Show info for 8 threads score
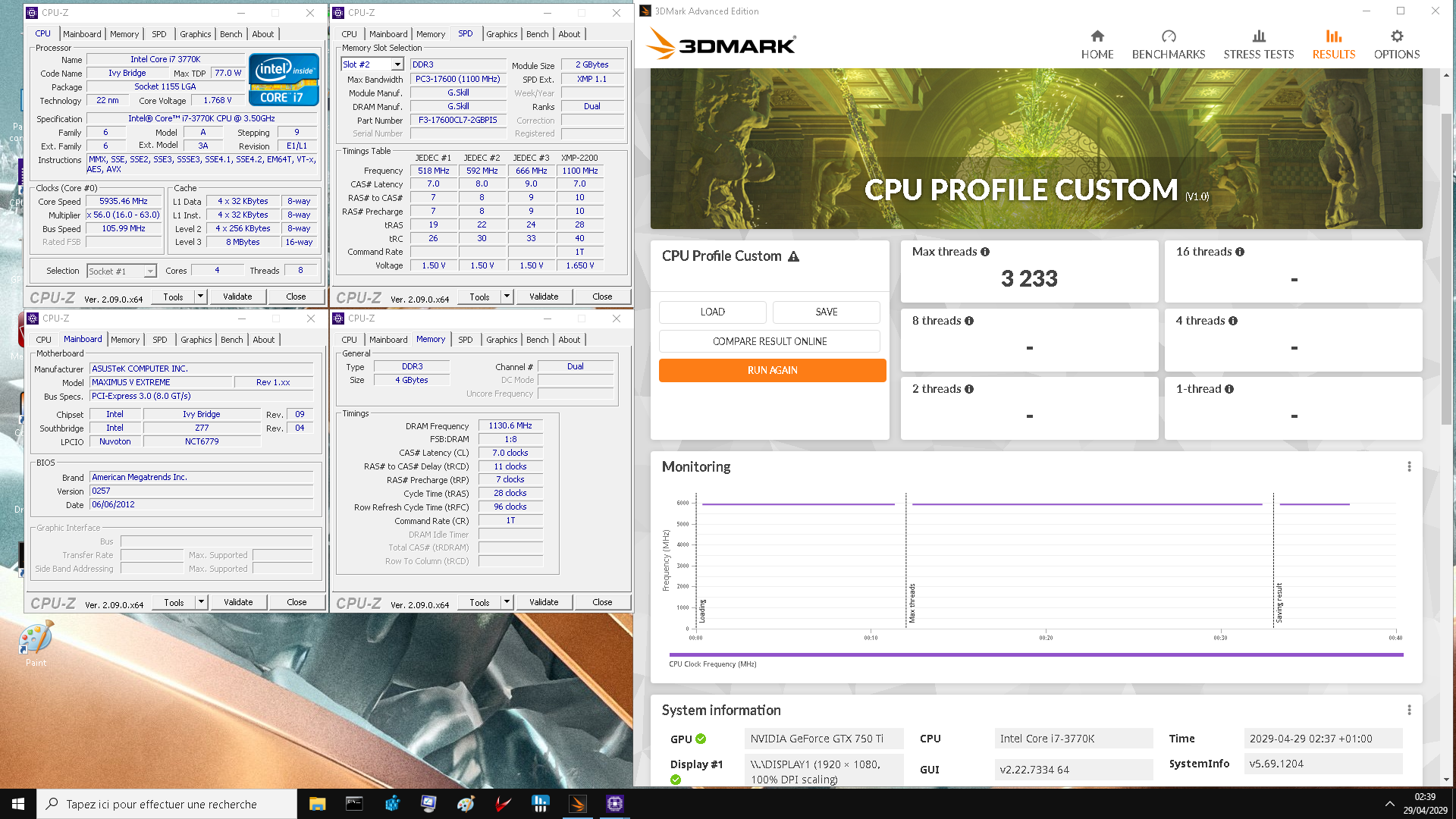The width and height of the screenshot is (1456, 819). coord(968,321)
